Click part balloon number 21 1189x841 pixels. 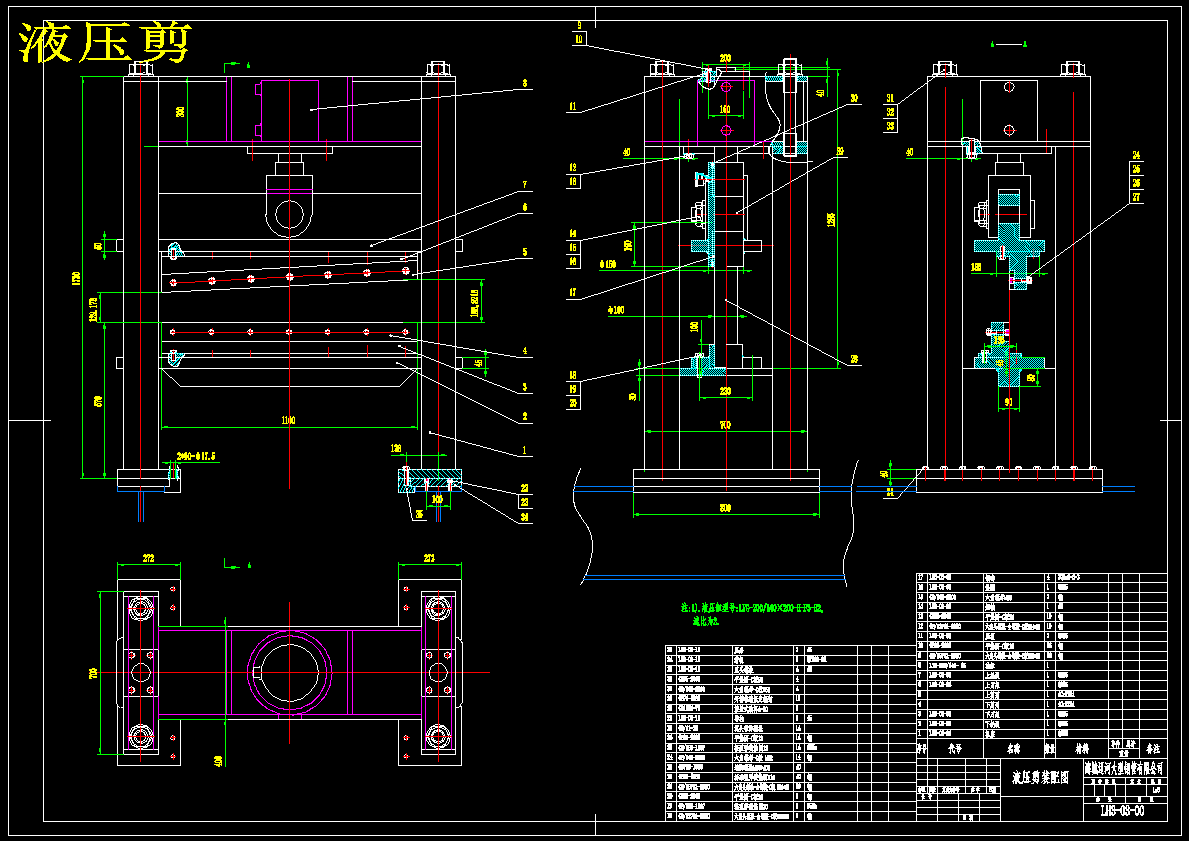coord(890,491)
